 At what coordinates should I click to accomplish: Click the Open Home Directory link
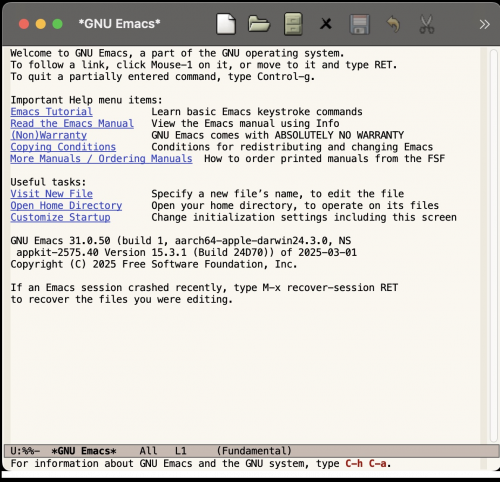coord(66,205)
